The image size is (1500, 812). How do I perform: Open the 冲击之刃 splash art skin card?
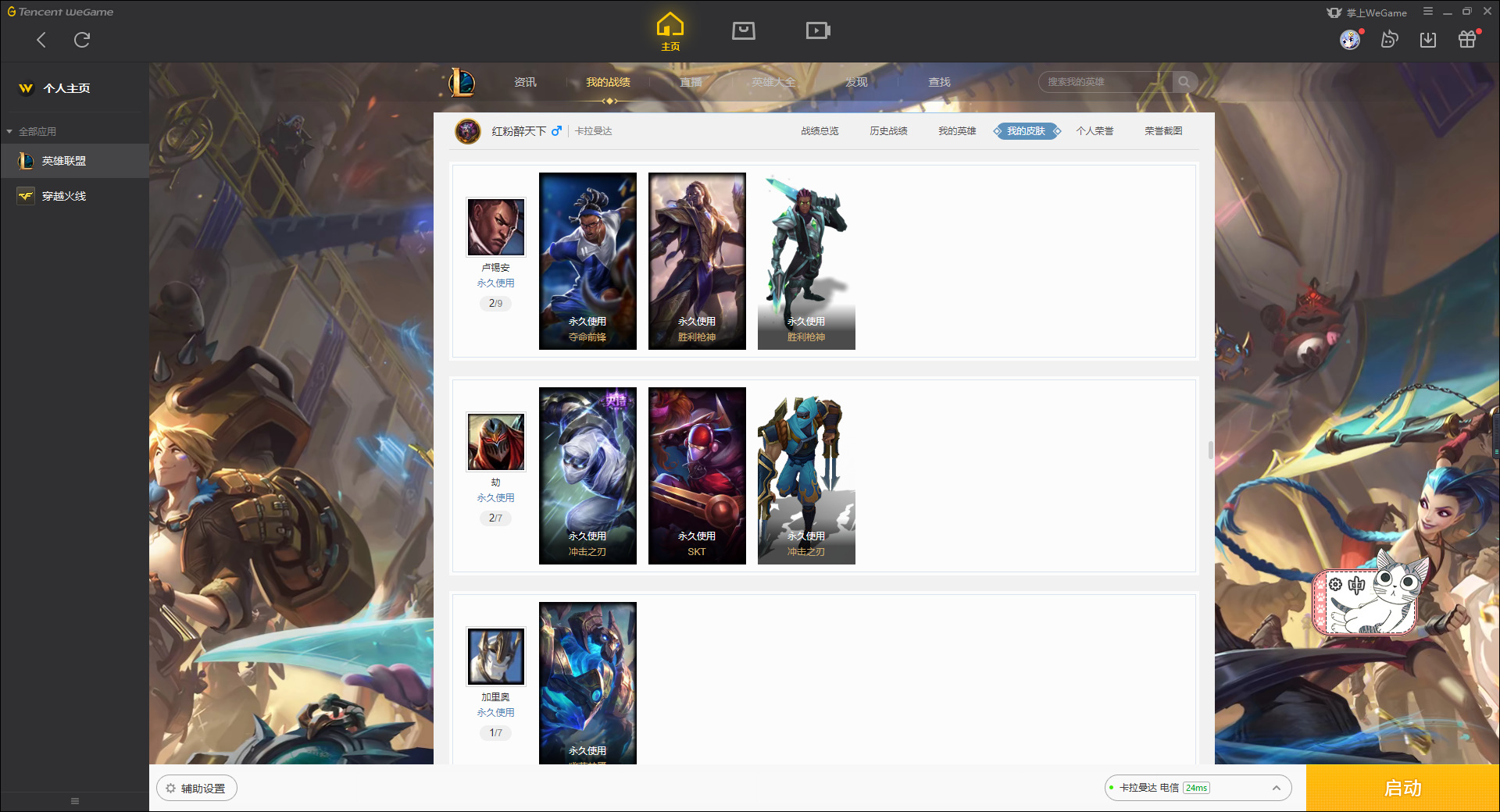[587, 475]
